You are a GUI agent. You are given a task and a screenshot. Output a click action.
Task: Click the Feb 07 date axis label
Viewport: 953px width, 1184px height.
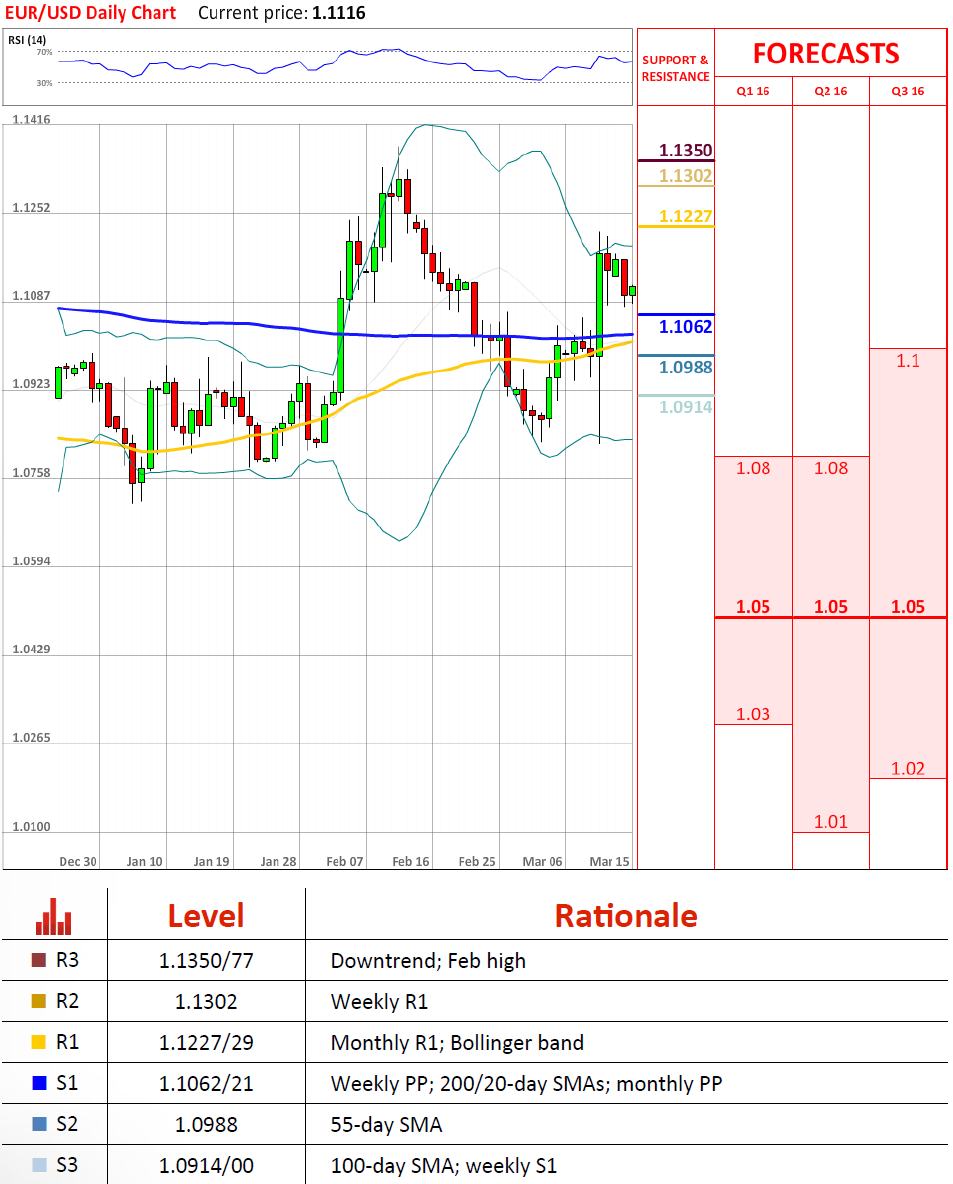pos(344,862)
